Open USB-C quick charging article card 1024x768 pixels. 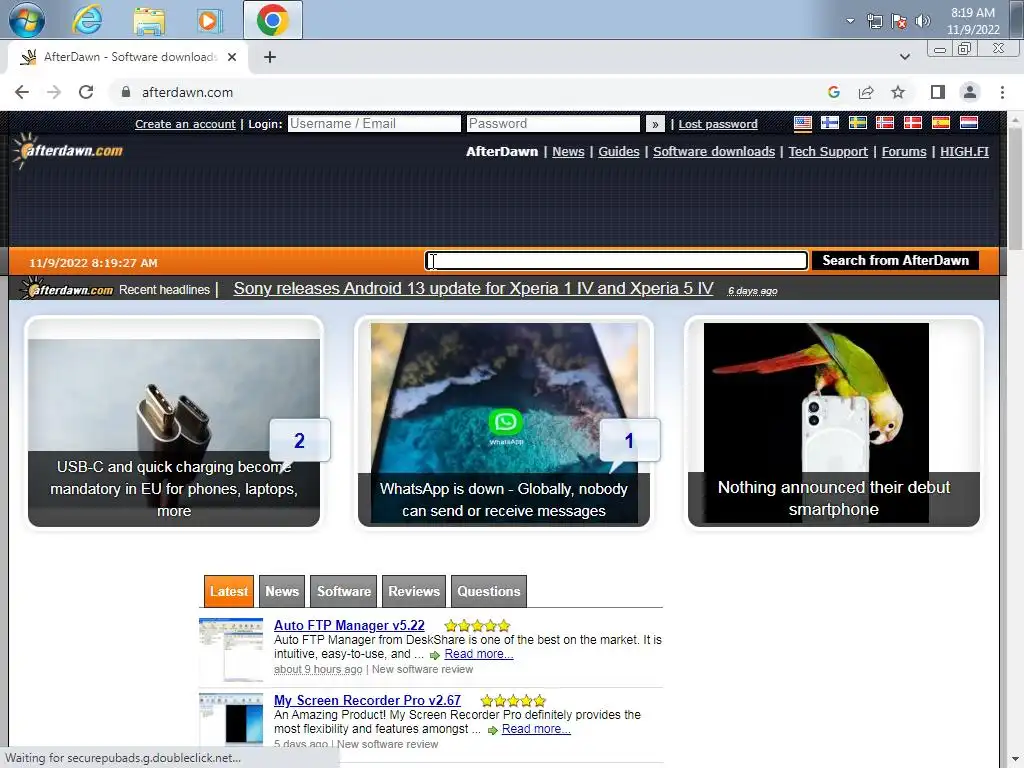[x=174, y=423]
